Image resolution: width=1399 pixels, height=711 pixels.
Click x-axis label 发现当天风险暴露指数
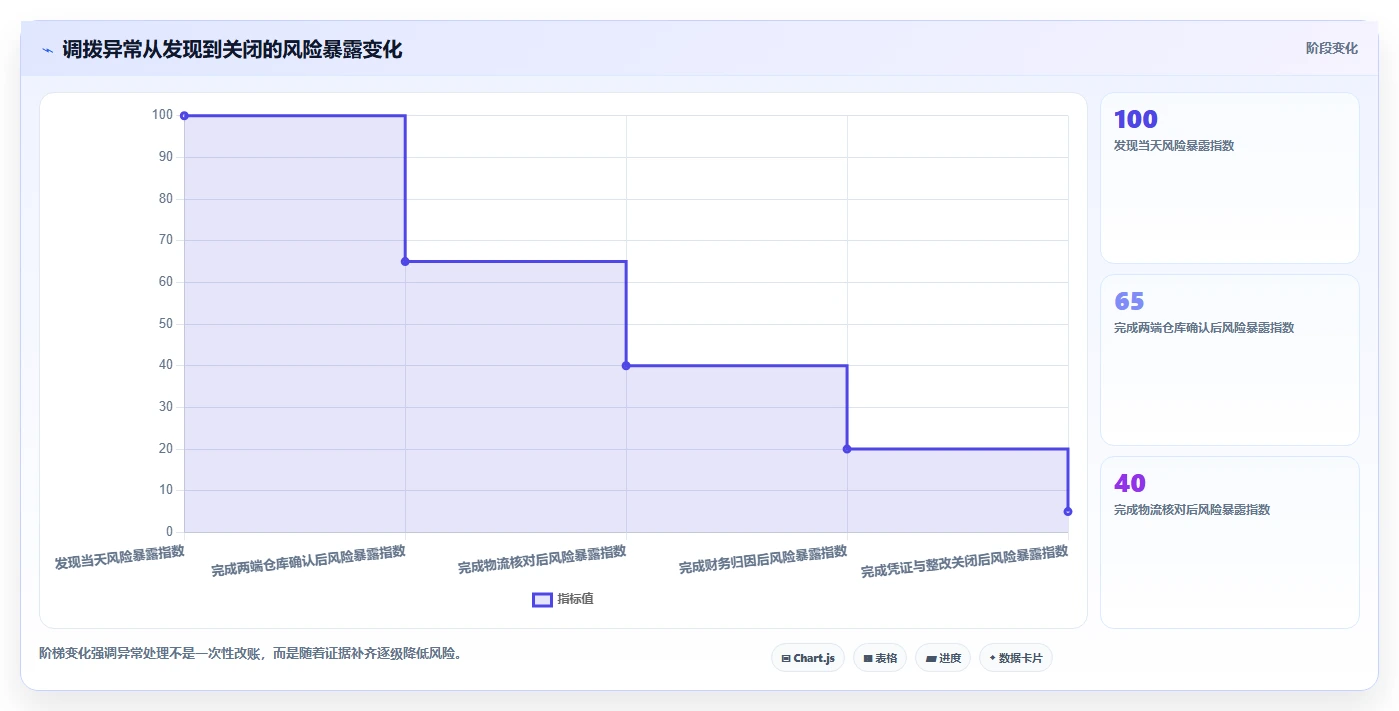(120, 557)
